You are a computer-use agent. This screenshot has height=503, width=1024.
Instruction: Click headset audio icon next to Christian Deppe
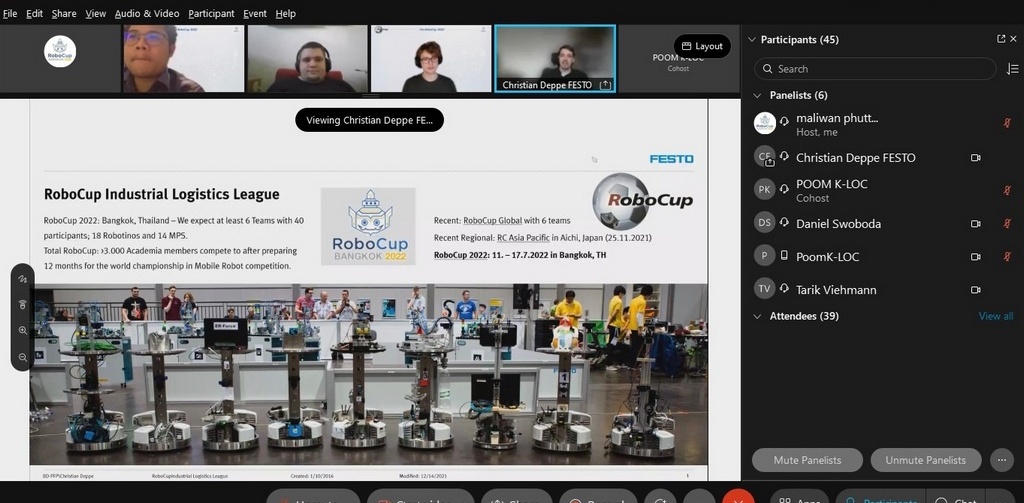point(784,157)
